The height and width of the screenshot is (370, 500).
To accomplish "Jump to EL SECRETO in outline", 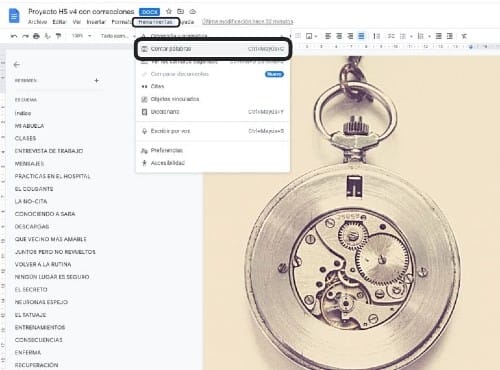I will [31, 289].
